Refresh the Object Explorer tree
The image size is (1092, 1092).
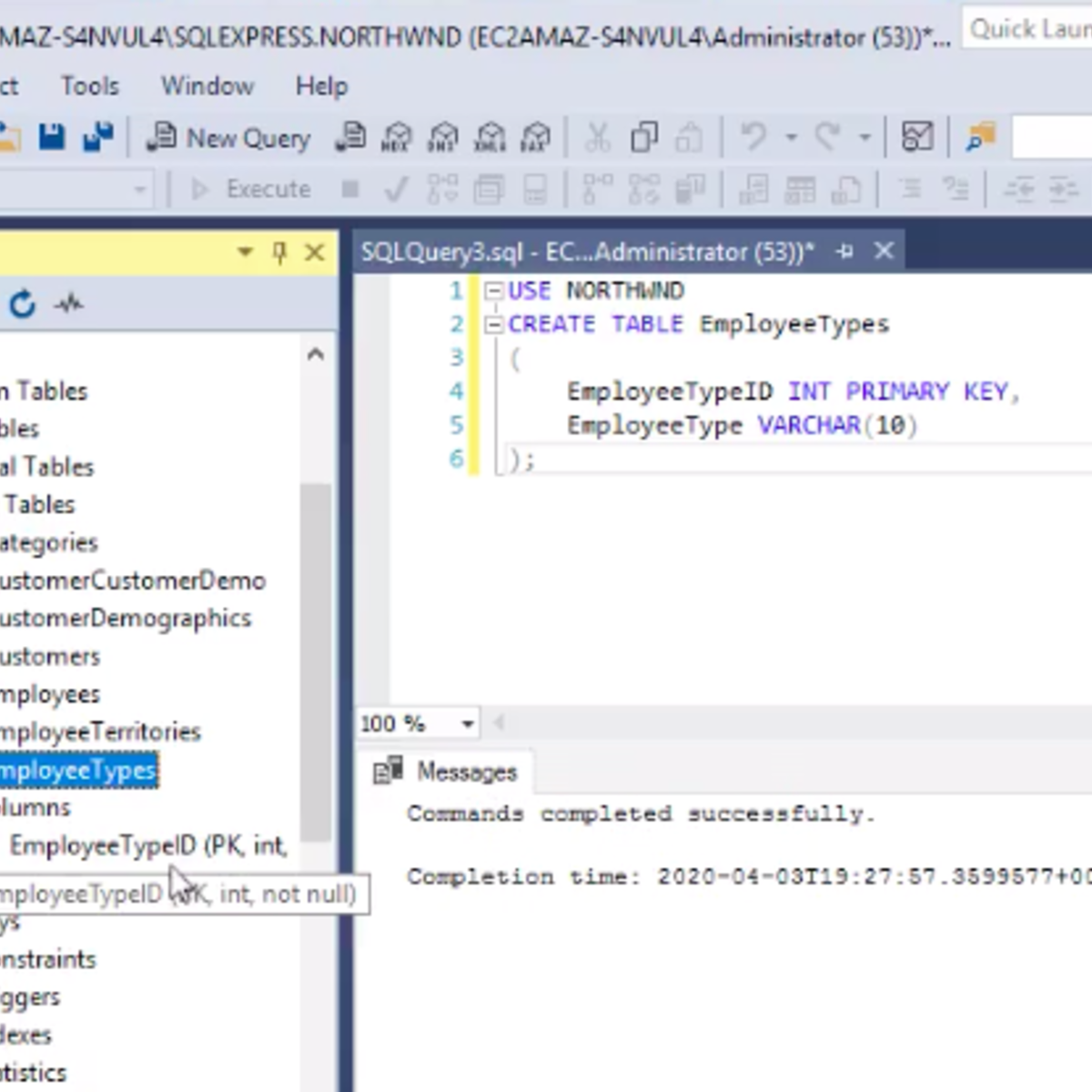click(22, 305)
